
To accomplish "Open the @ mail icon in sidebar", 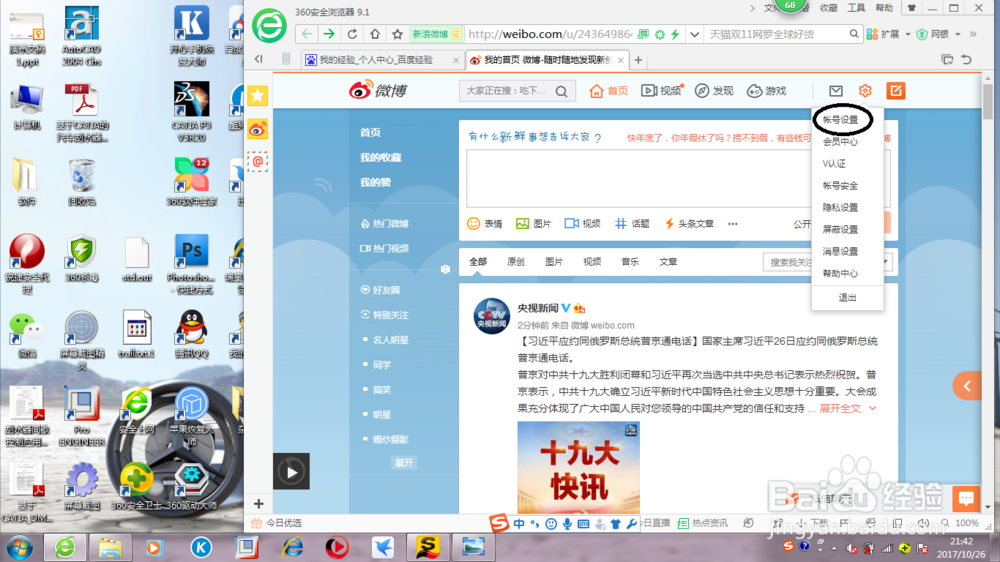I will click(258, 162).
